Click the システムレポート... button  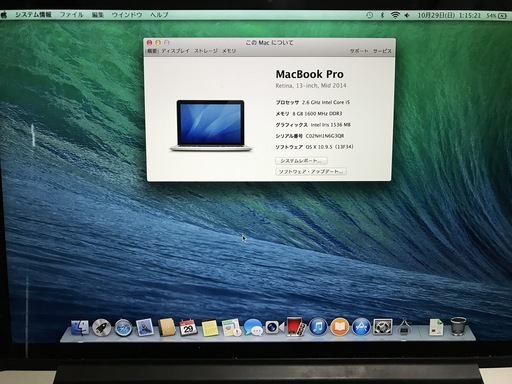tap(301, 161)
